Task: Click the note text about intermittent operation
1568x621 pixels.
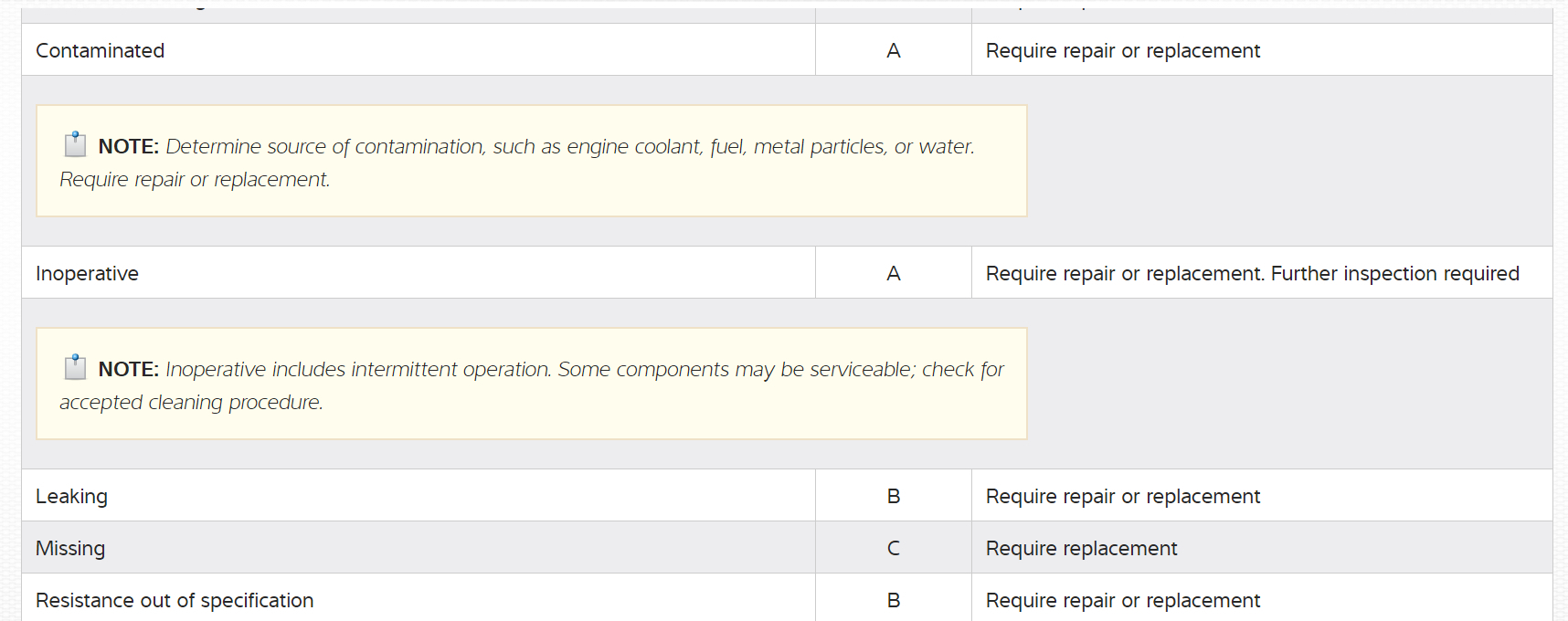Action: [584, 370]
